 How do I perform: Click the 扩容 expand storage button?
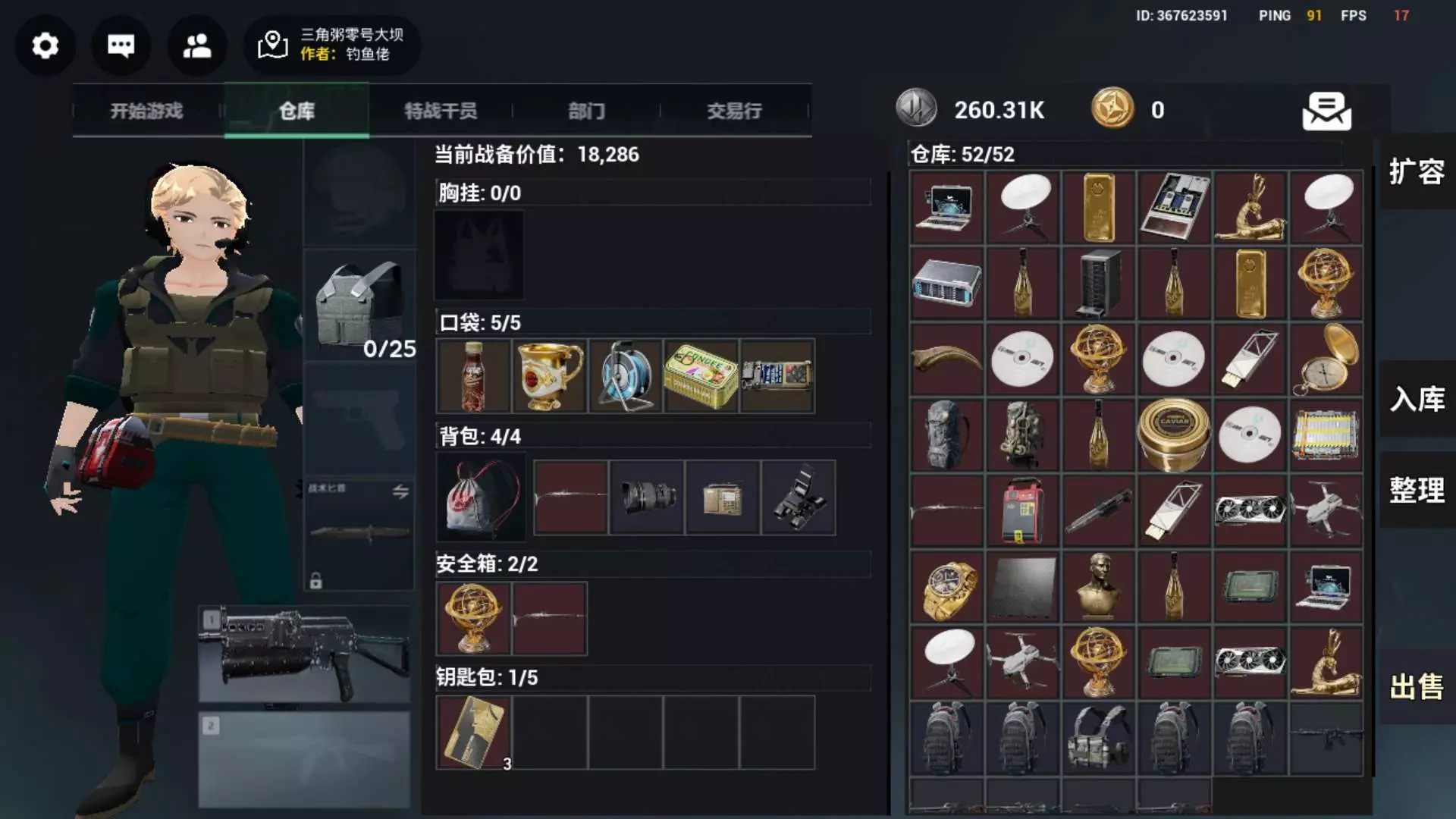[x=1417, y=172]
